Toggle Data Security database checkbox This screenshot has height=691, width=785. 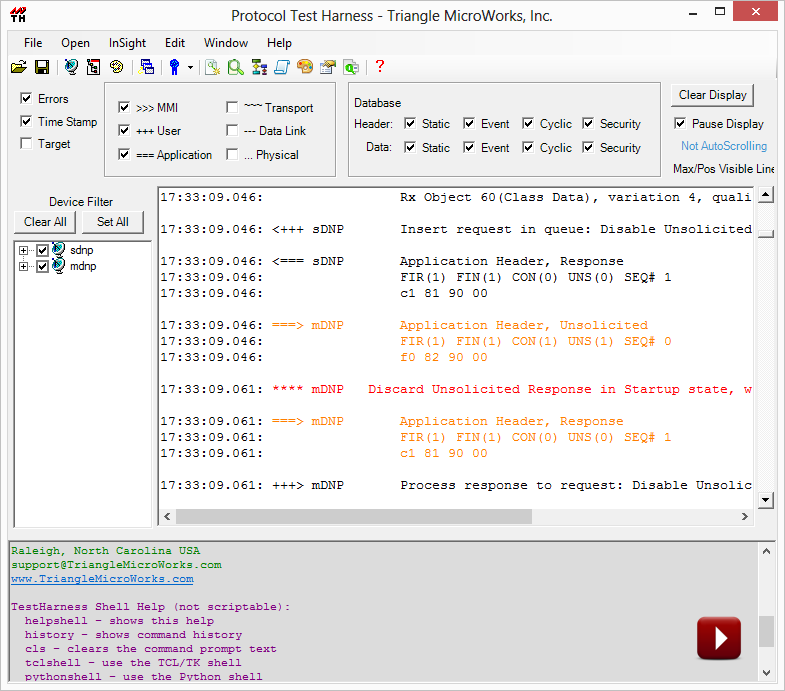[x=588, y=147]
